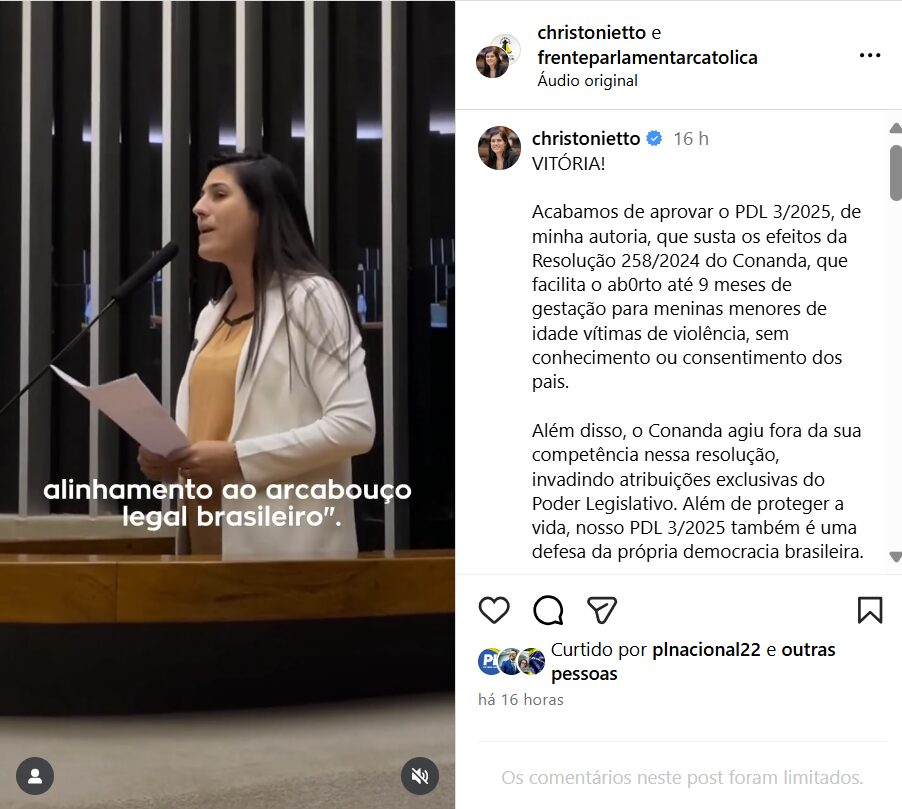This screenshot has height=809, width=902.
Task: Click the caption scrollbar up arrow
Action: [895, 128]
